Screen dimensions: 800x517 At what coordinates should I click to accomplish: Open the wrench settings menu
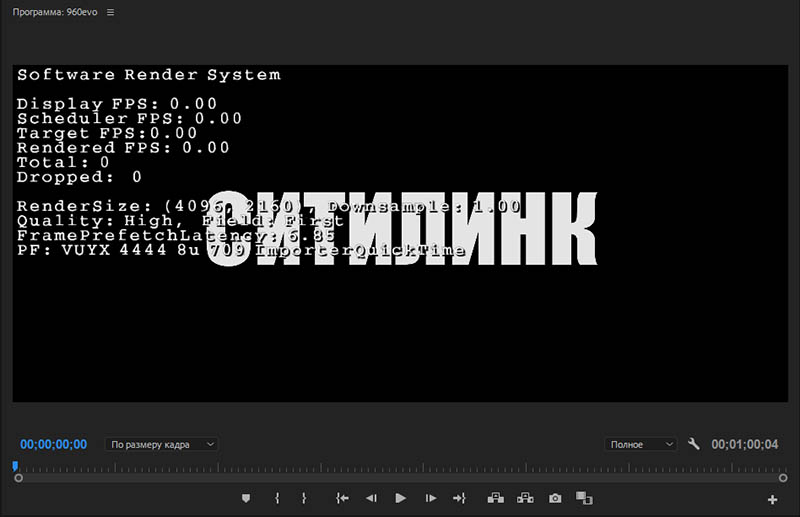pos(693,444)
